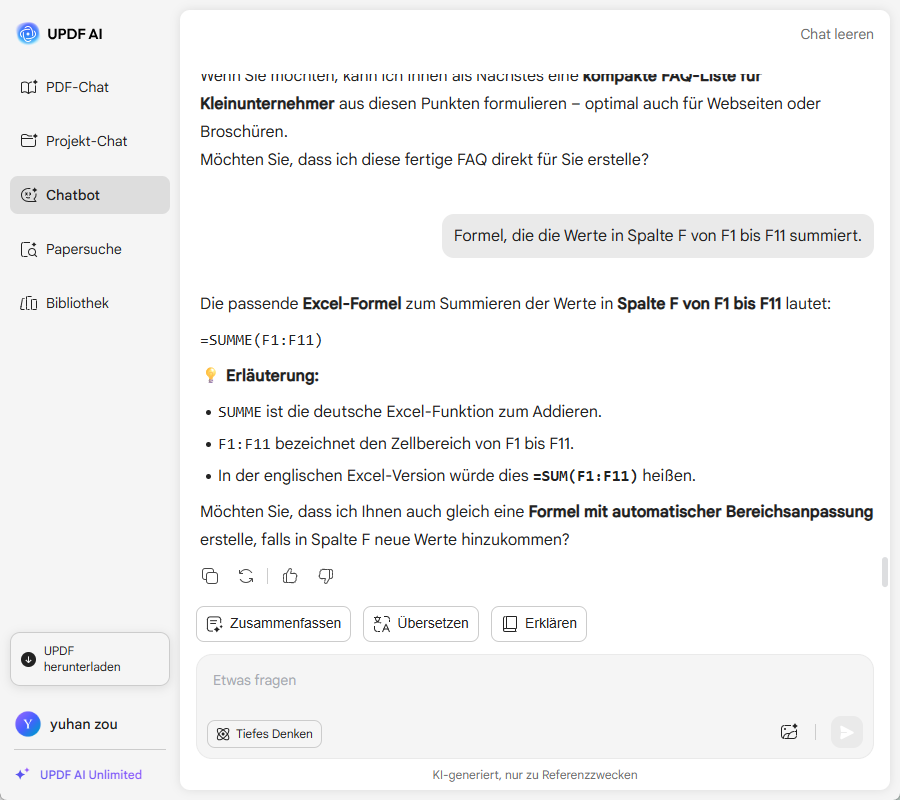The width and height of the screenshot is (900, 800).
Task: Click the user message about Spalte F
Action: tap(658, 236)
